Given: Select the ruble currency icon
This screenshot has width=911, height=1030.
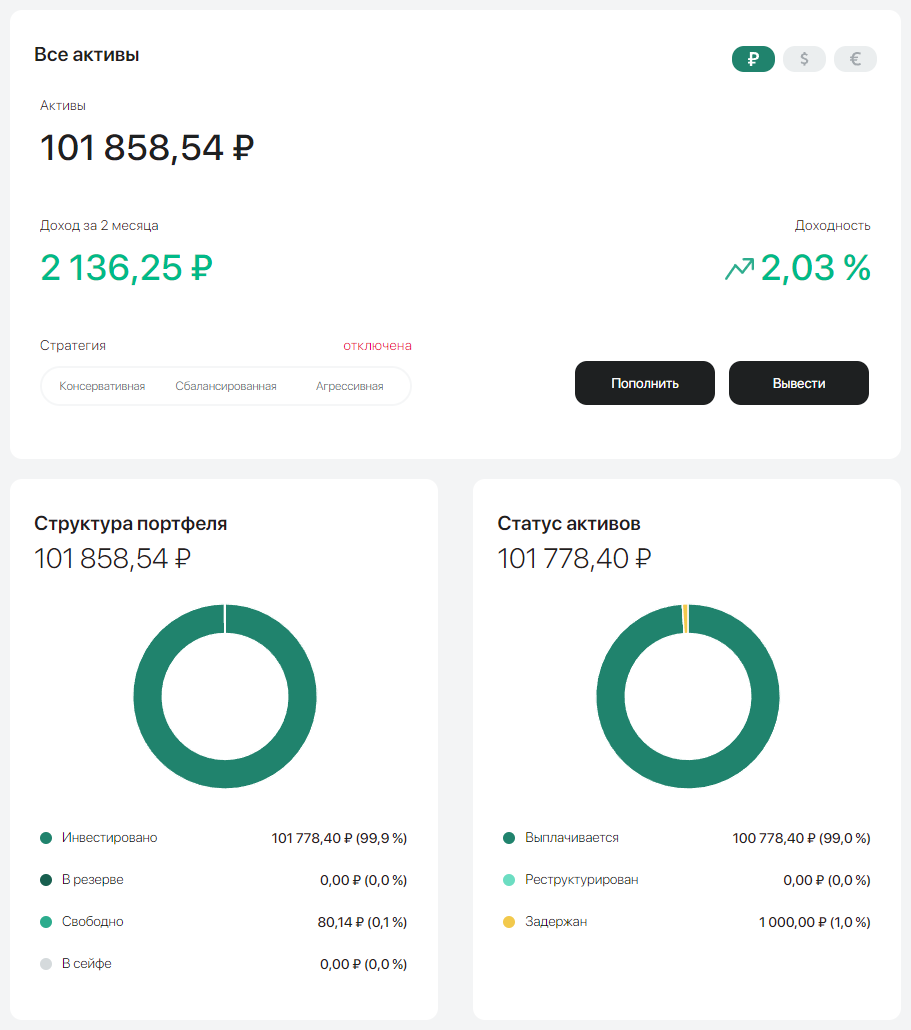Looking at the screenshot, I should pos(753,59).
